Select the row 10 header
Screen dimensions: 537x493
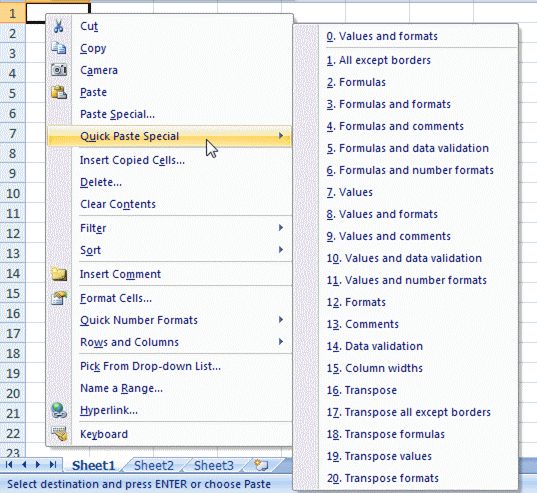coord(13,193)
